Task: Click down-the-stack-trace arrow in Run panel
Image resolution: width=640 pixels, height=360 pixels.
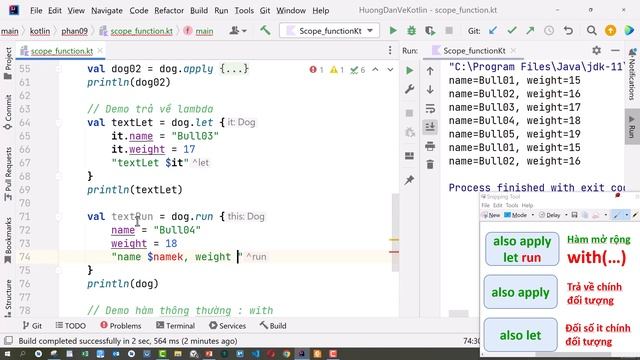Action: tap(430, 89)
